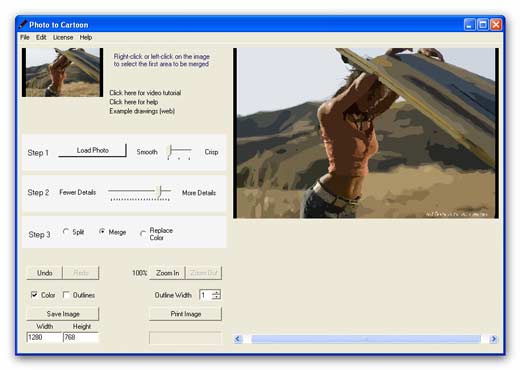The image size is (520, 370).
Task: Click the 'Click here for help' link
Action: pos(133,102)
